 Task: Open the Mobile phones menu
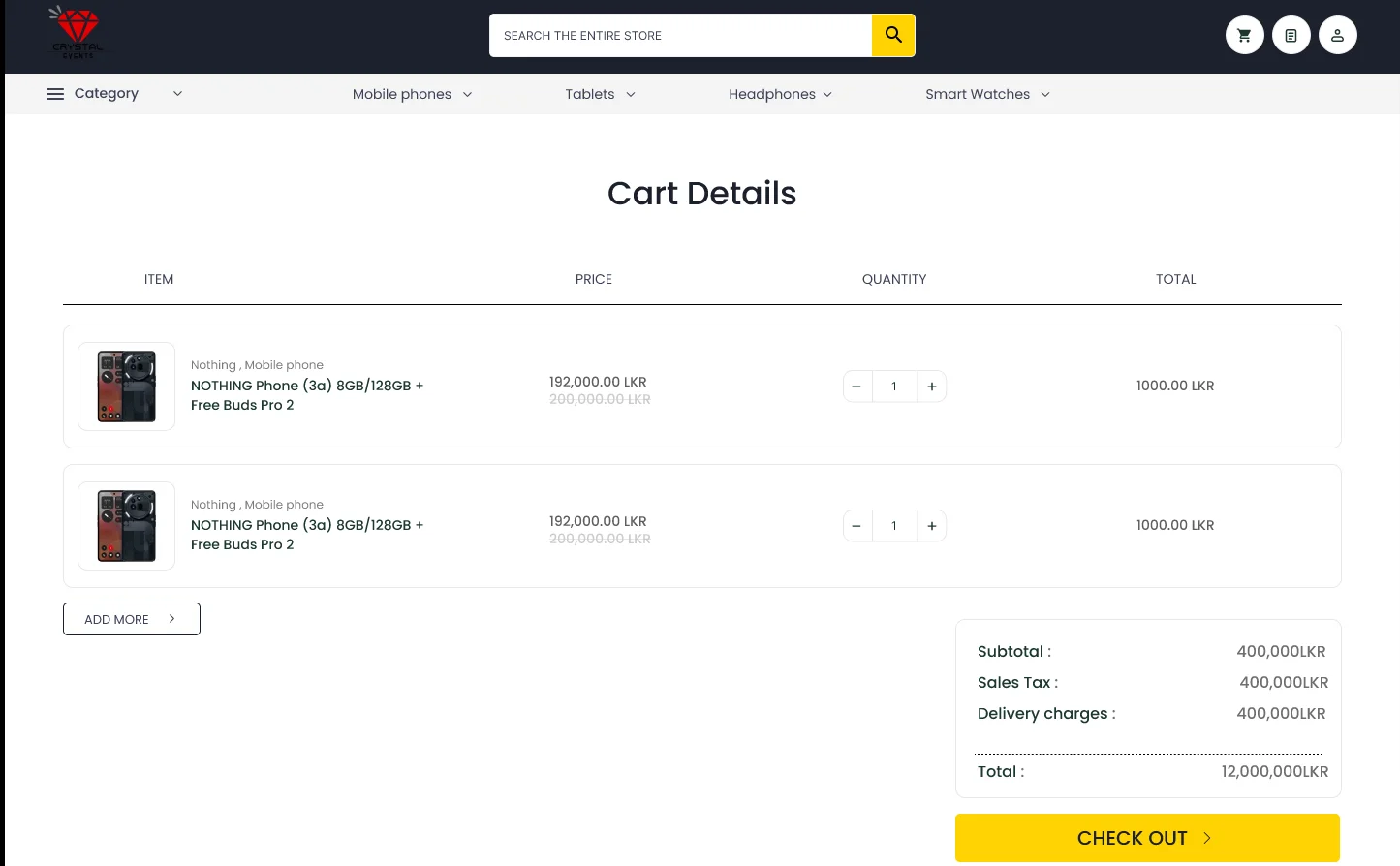(x=402, y=94)
